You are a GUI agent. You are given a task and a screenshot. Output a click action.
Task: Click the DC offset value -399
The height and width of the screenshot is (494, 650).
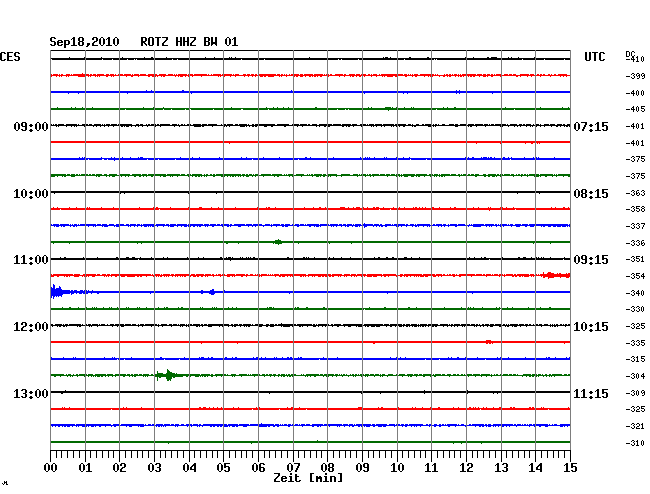[635, 76]
